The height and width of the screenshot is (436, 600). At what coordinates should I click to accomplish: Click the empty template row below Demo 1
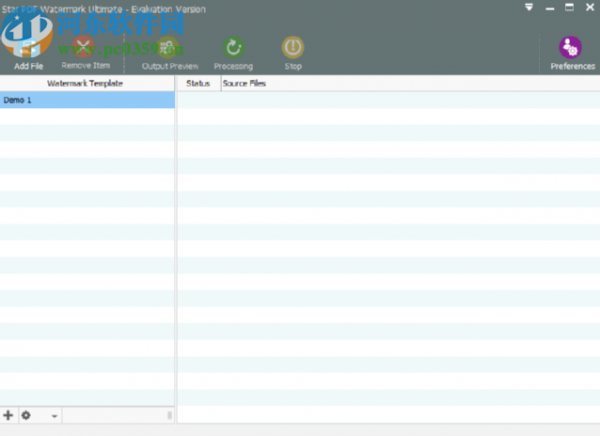87,116
